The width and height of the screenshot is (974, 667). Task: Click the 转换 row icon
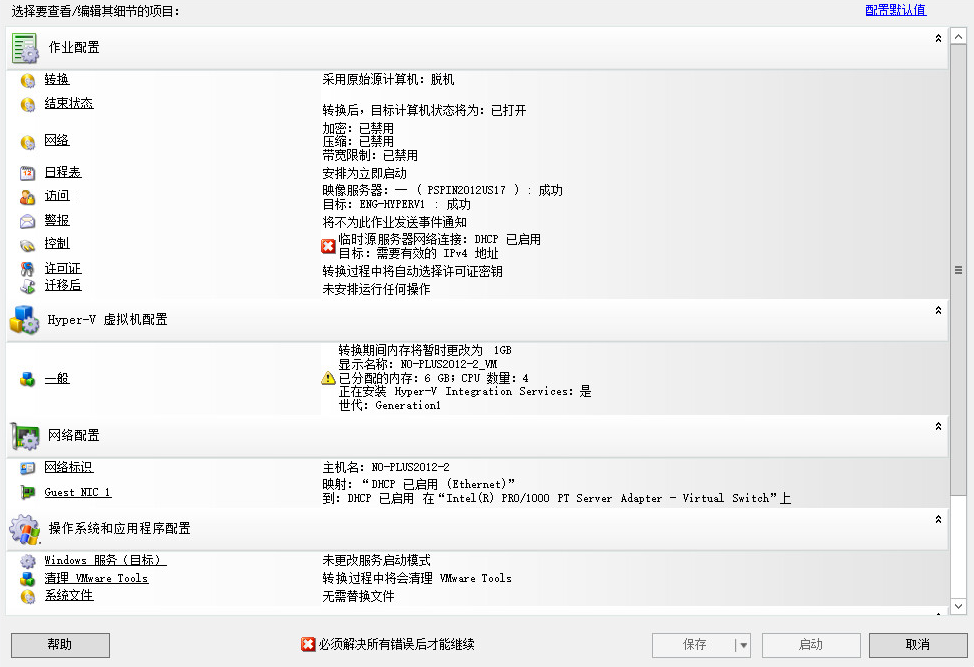pos(27,80)
